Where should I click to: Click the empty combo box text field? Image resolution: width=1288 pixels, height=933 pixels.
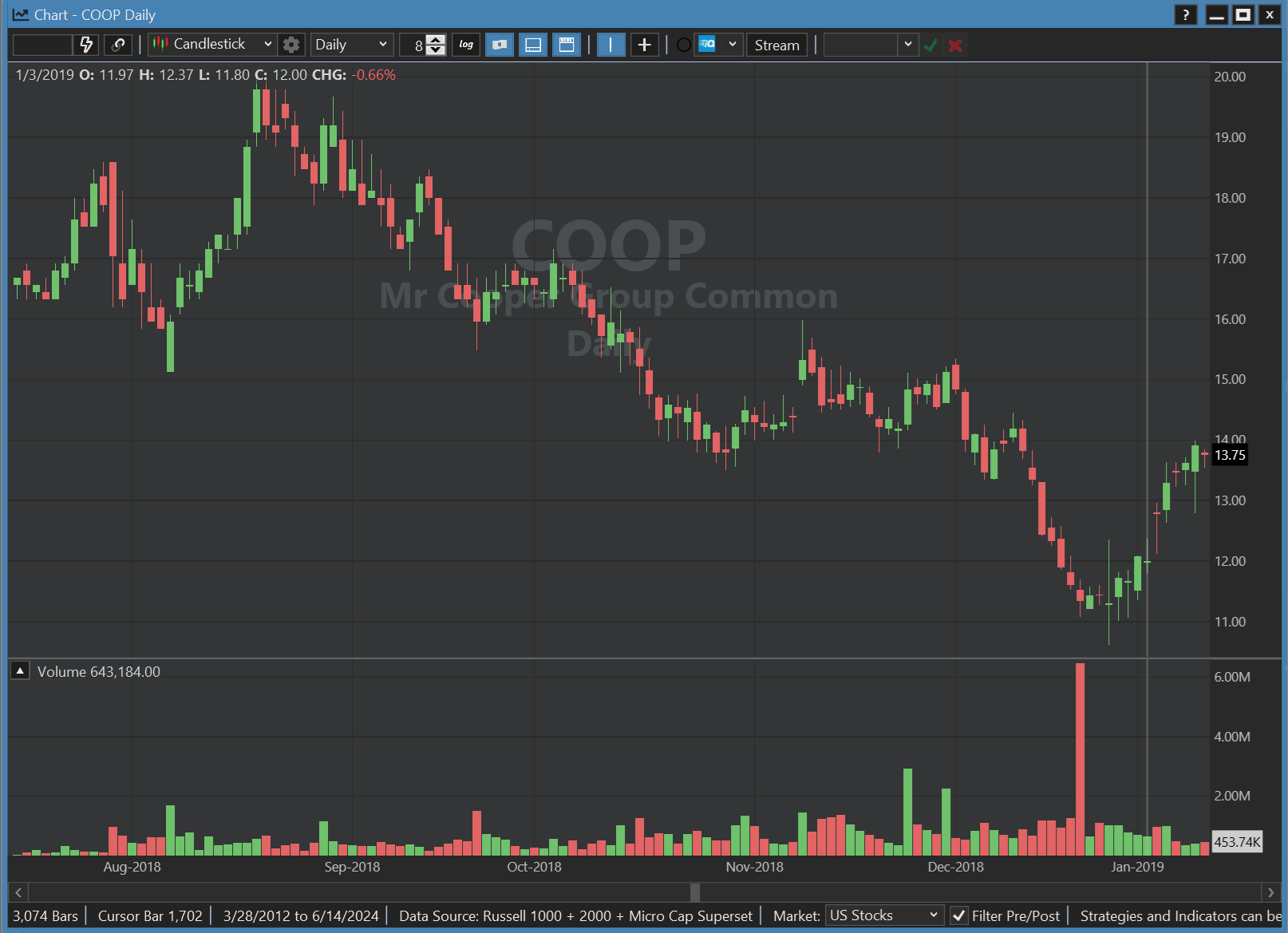click(x=861, y=45)
